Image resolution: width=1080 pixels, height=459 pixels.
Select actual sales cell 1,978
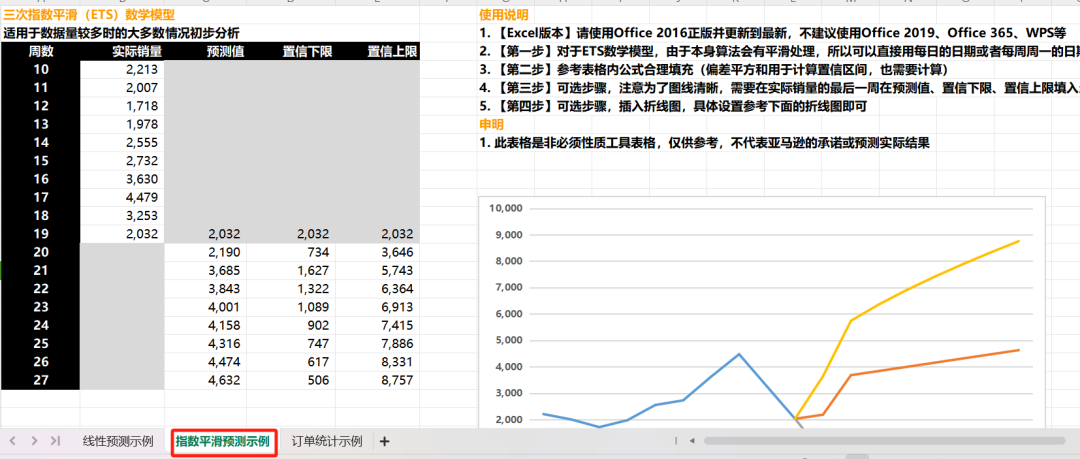click(x=122, y=124)
